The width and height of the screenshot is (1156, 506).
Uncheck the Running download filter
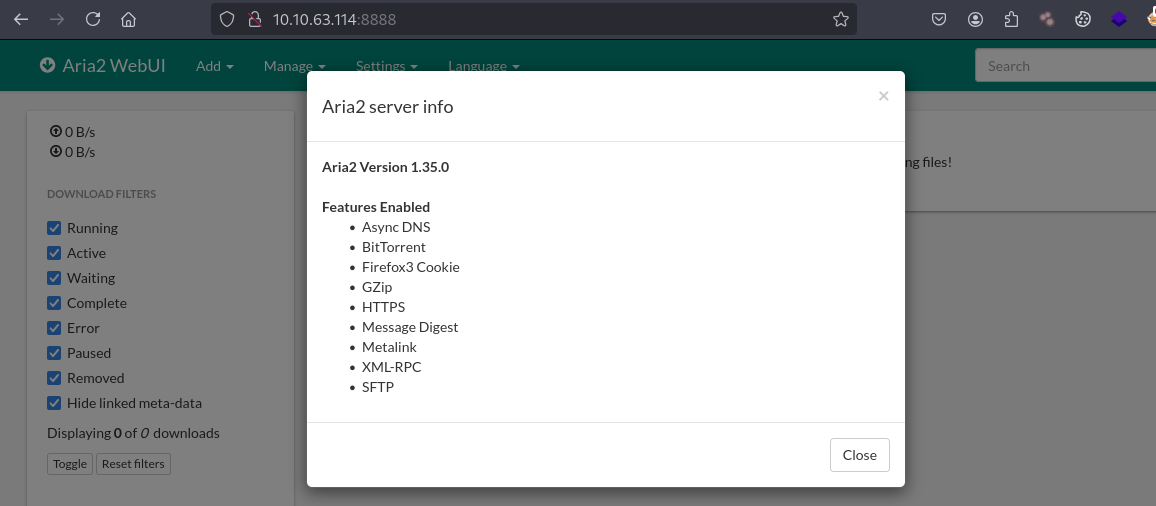click(55, 228)
